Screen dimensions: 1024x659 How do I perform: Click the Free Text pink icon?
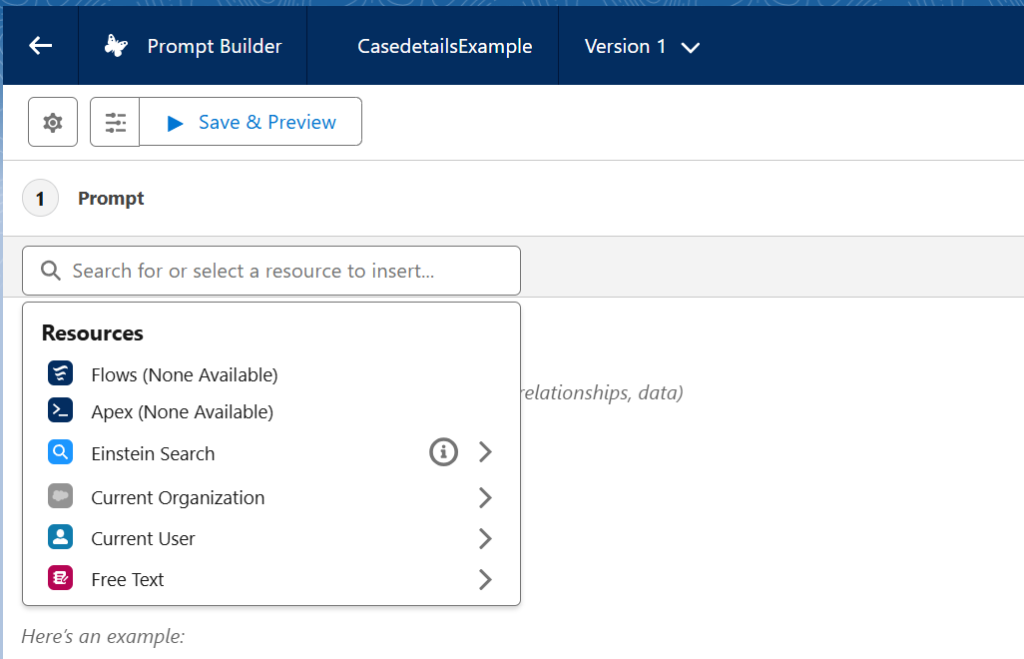(x=60, y=578)
